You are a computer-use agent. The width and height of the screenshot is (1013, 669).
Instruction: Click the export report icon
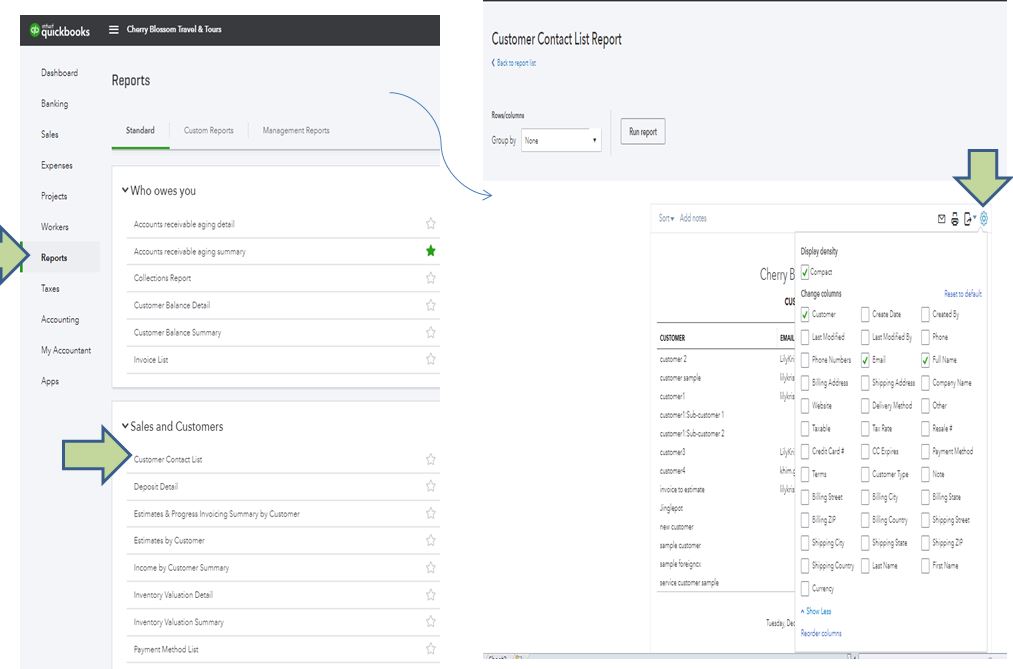[x=968, y=220]
